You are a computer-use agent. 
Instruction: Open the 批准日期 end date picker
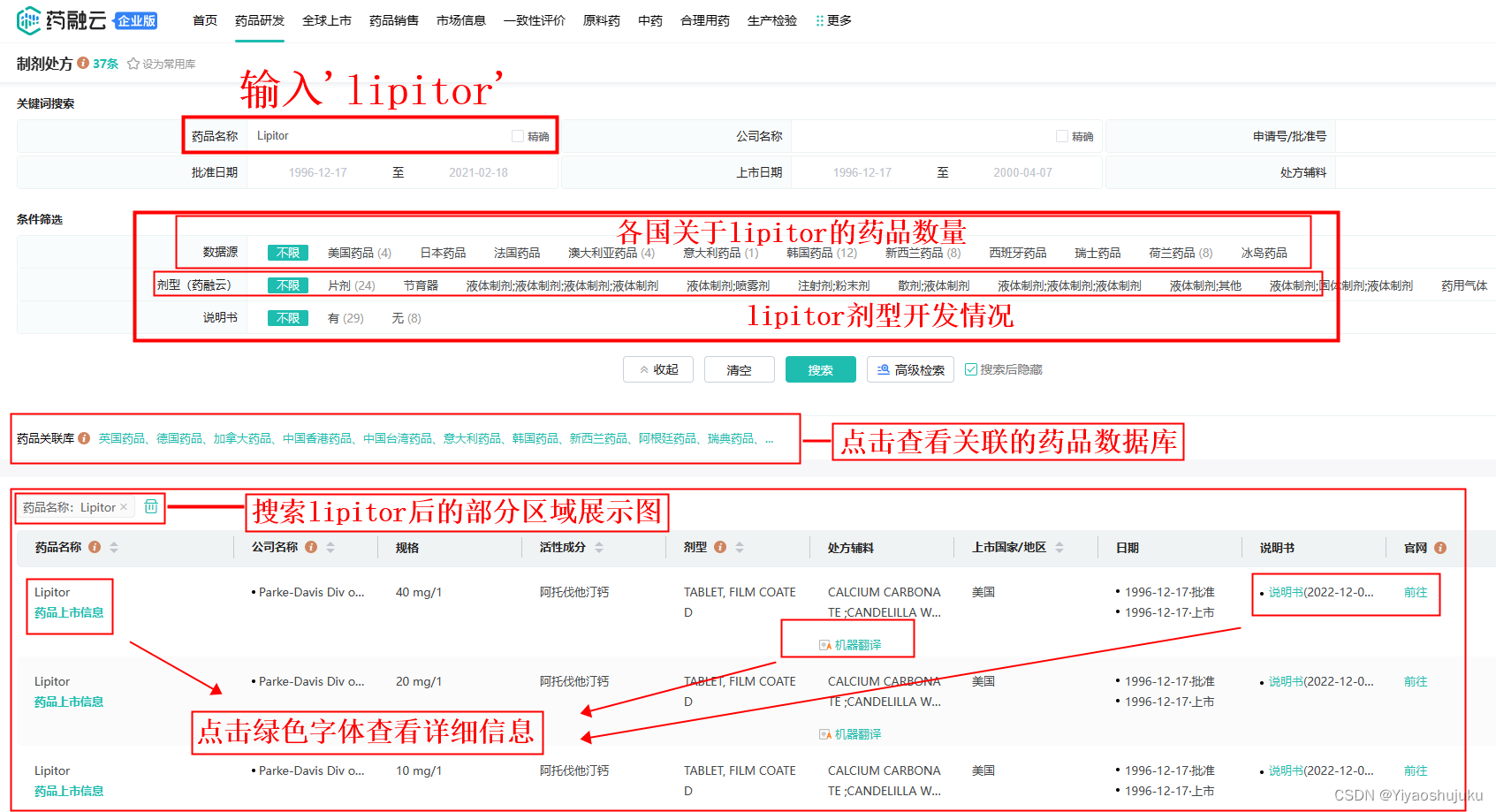point(478,172)
